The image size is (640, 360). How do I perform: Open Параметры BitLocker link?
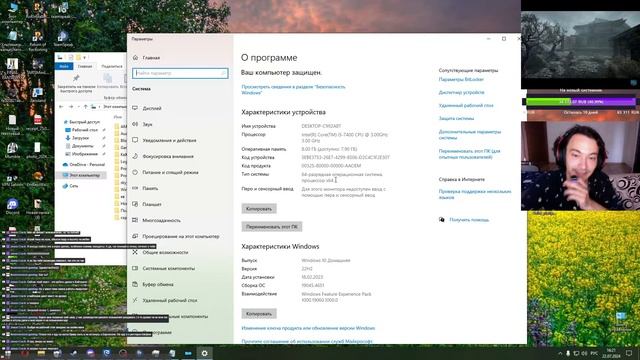click(x=461, y=80)
